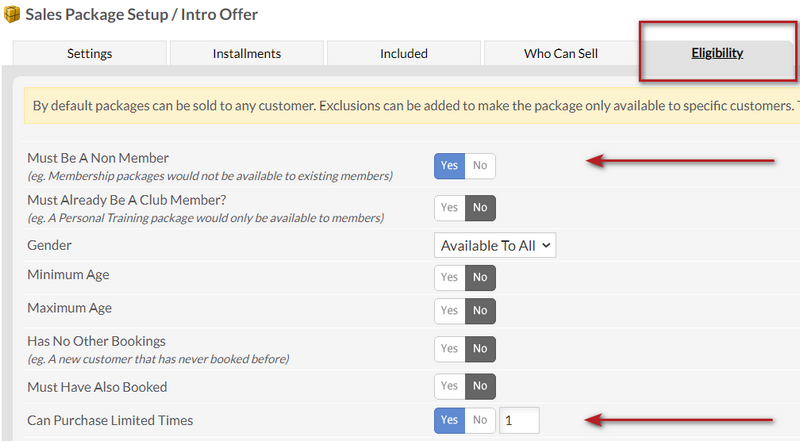800x441 pixels.
Task: Select No for Has No Other Bookings
Action: [480, 349]
